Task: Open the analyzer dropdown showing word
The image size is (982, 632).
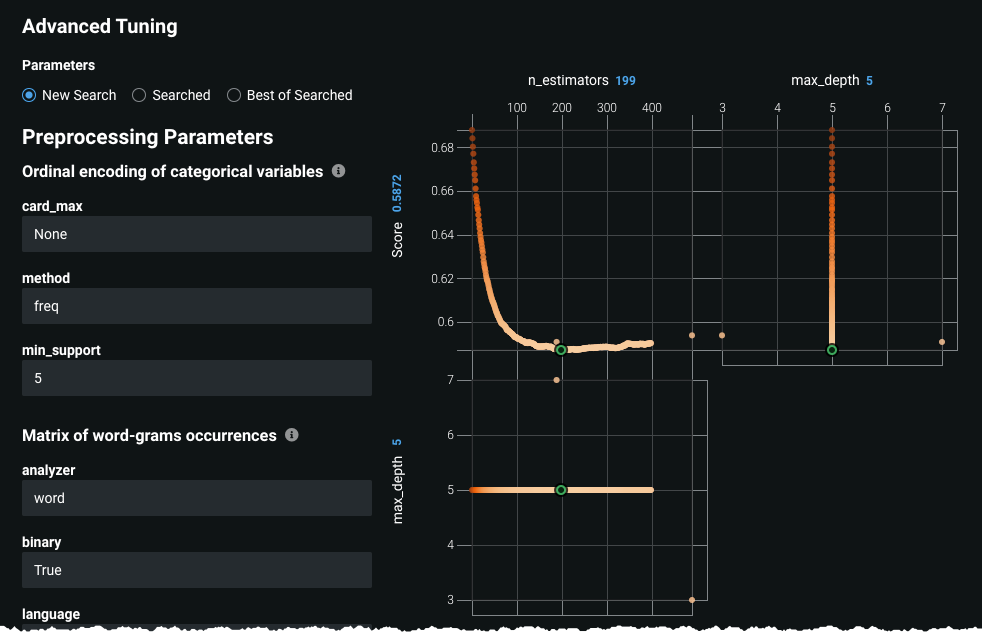Action: [196, 498]
